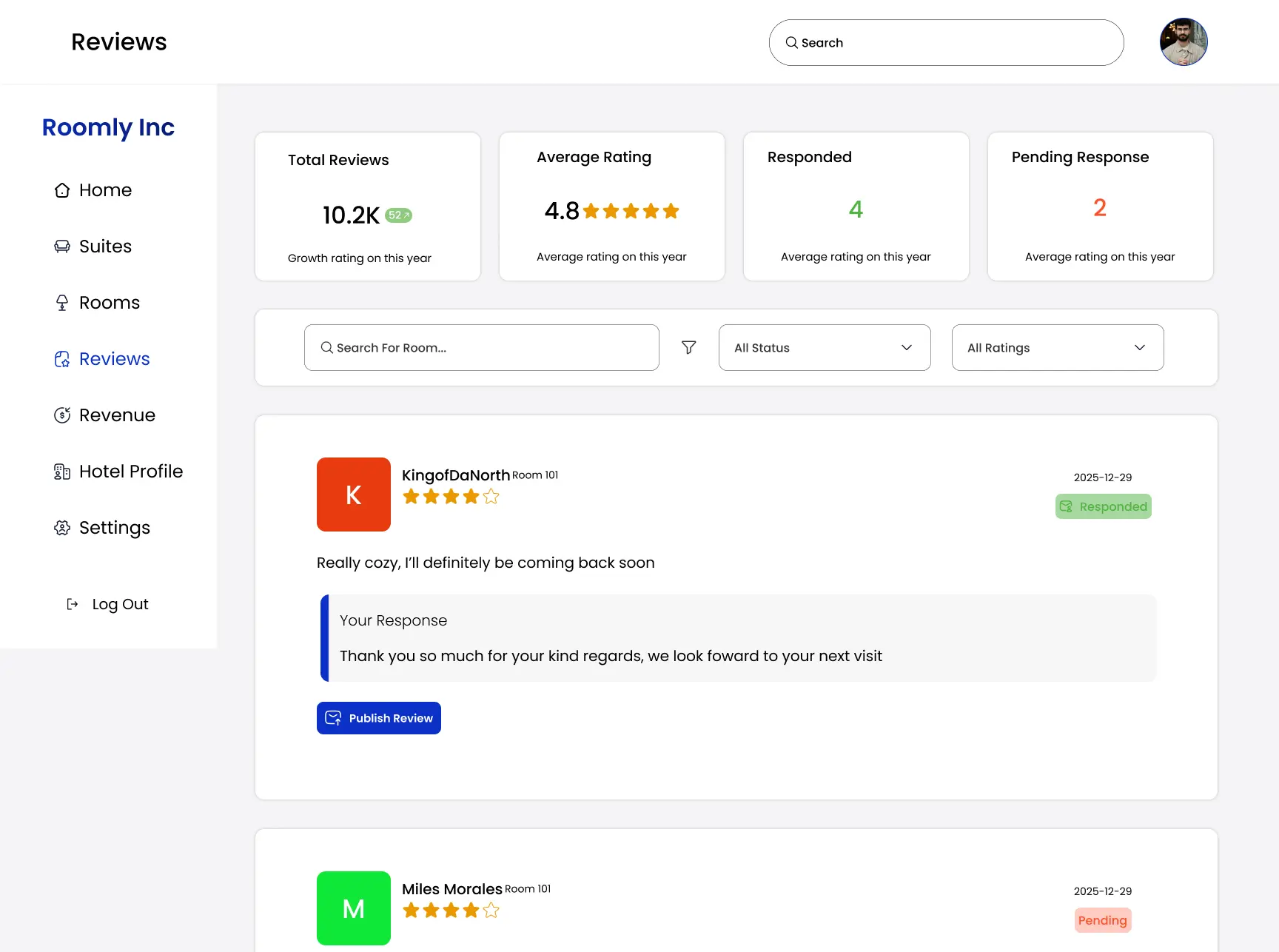The width and height of the screenshot is (1279, 952).
Task: Click the envelope icon on Publish Review button
Action: (x=334, y=718)
